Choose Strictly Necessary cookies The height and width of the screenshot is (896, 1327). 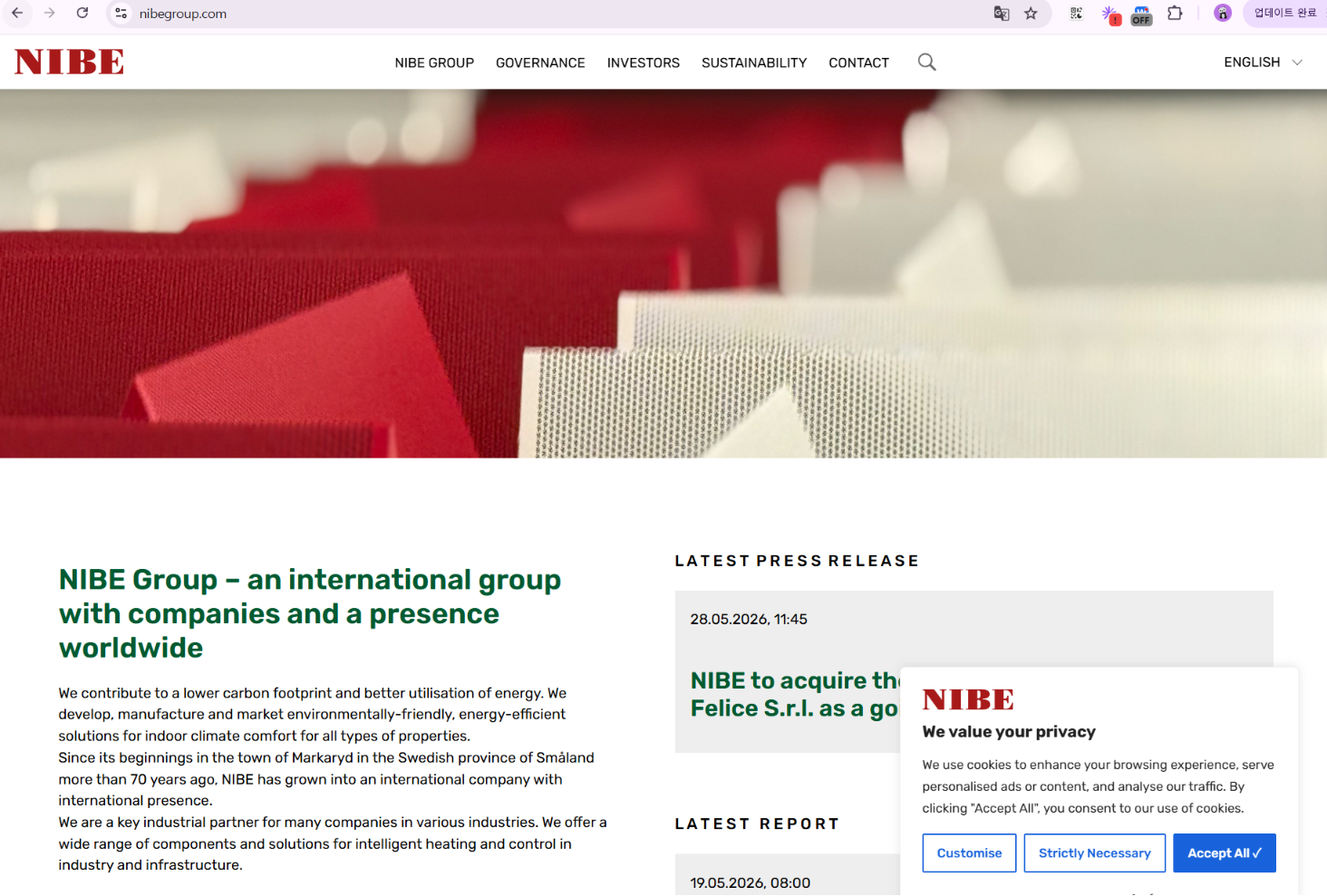(1094, 853)
